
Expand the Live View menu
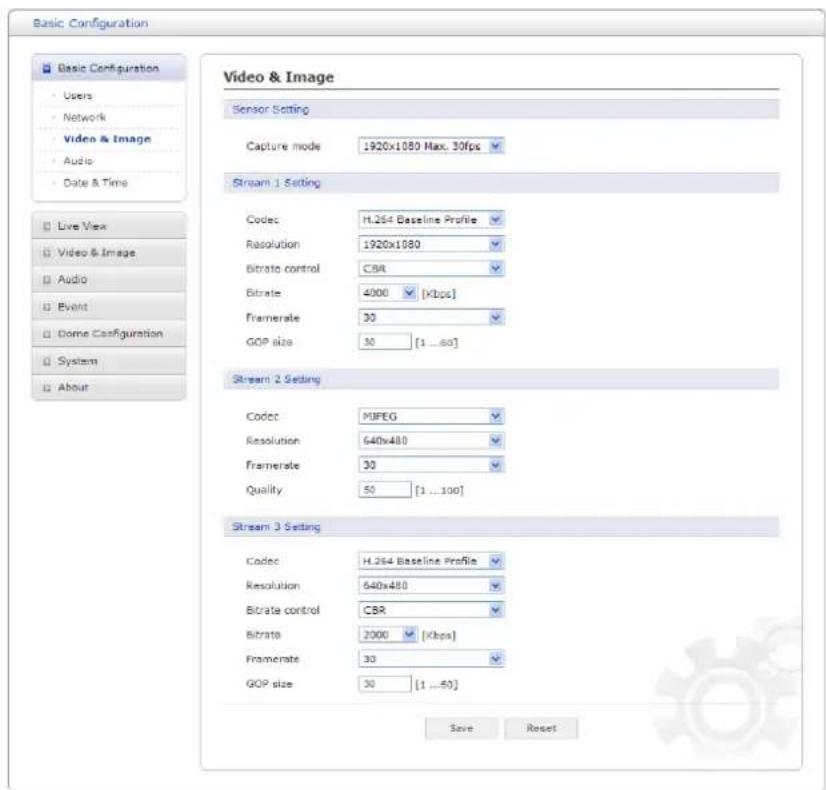109,226
